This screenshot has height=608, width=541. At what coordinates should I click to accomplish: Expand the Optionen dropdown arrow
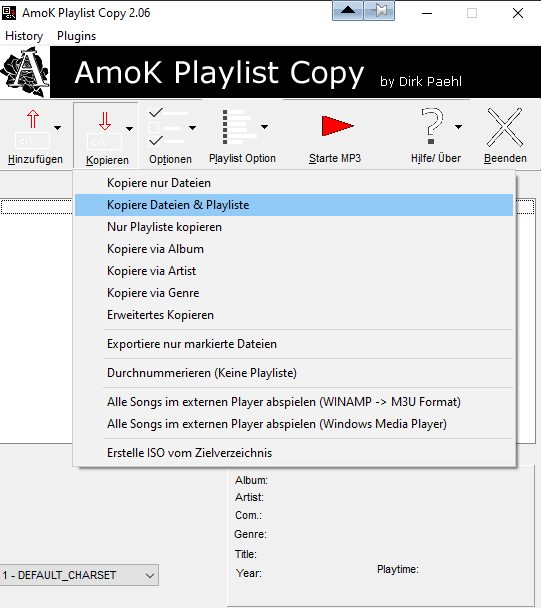point(192,128)
